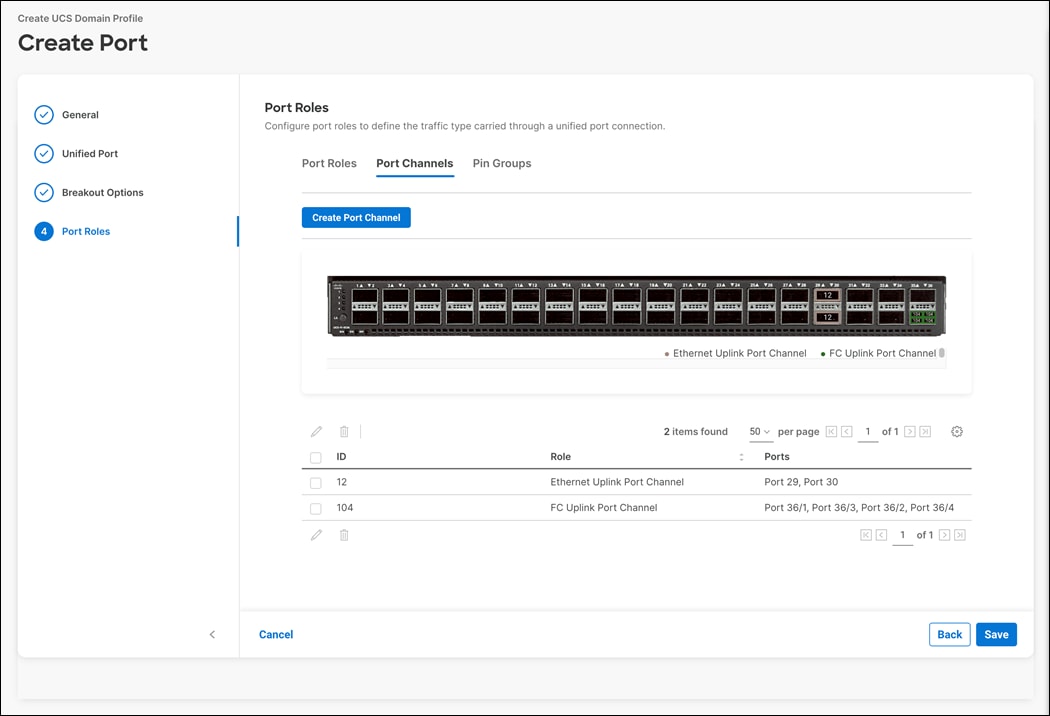
Task: Open the Port Roles tab
Action: point(329,163)
